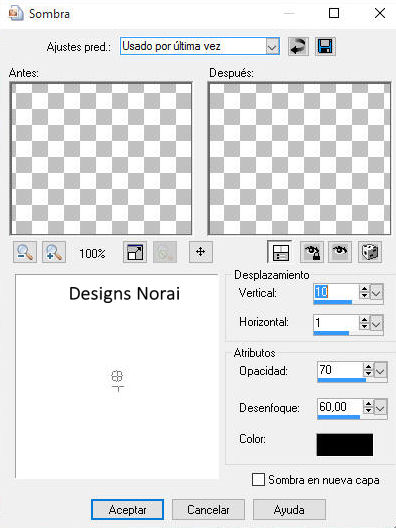
Task: Click the Antes preview pane
Action: click(101, 159)
